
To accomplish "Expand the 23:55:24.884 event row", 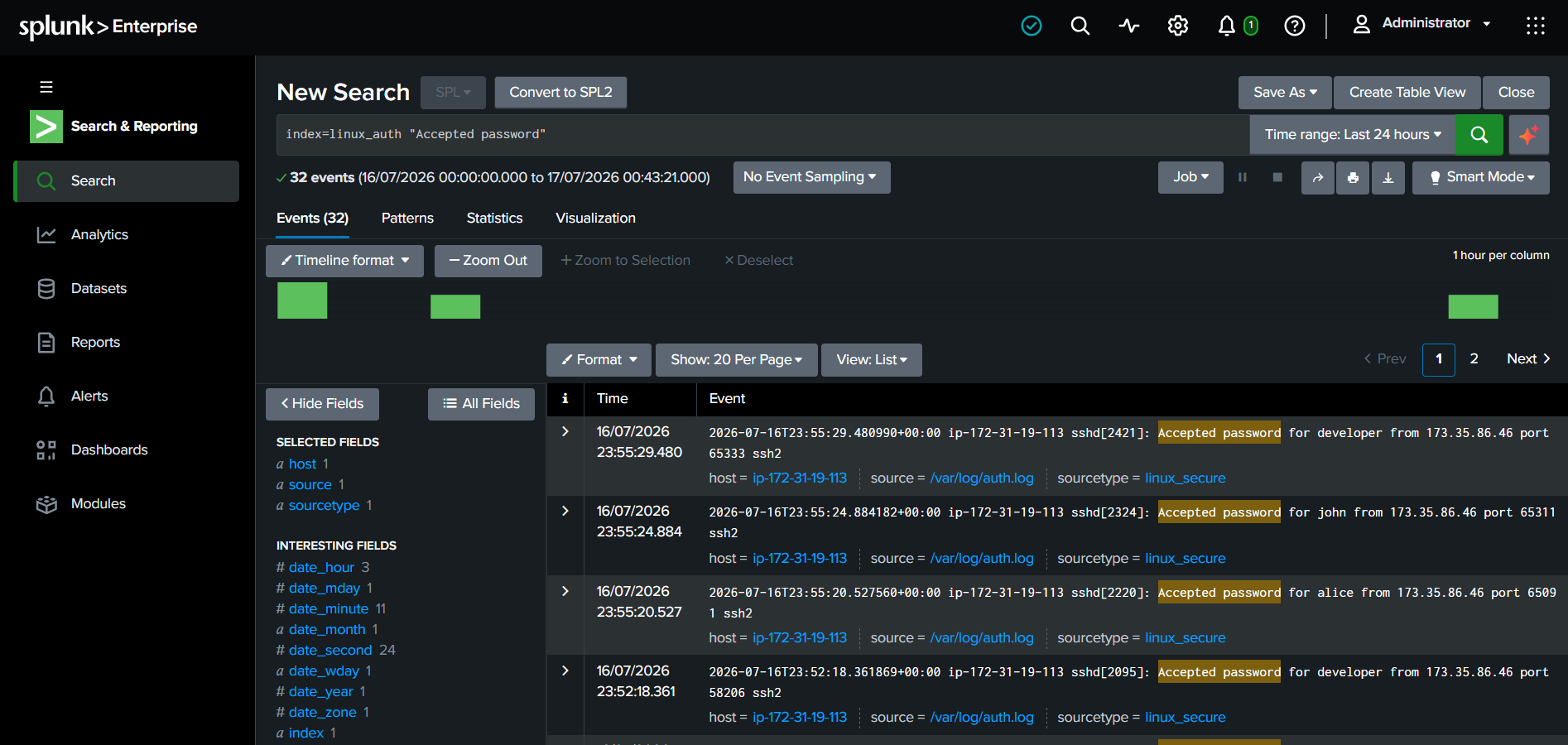I will point(565,511).
